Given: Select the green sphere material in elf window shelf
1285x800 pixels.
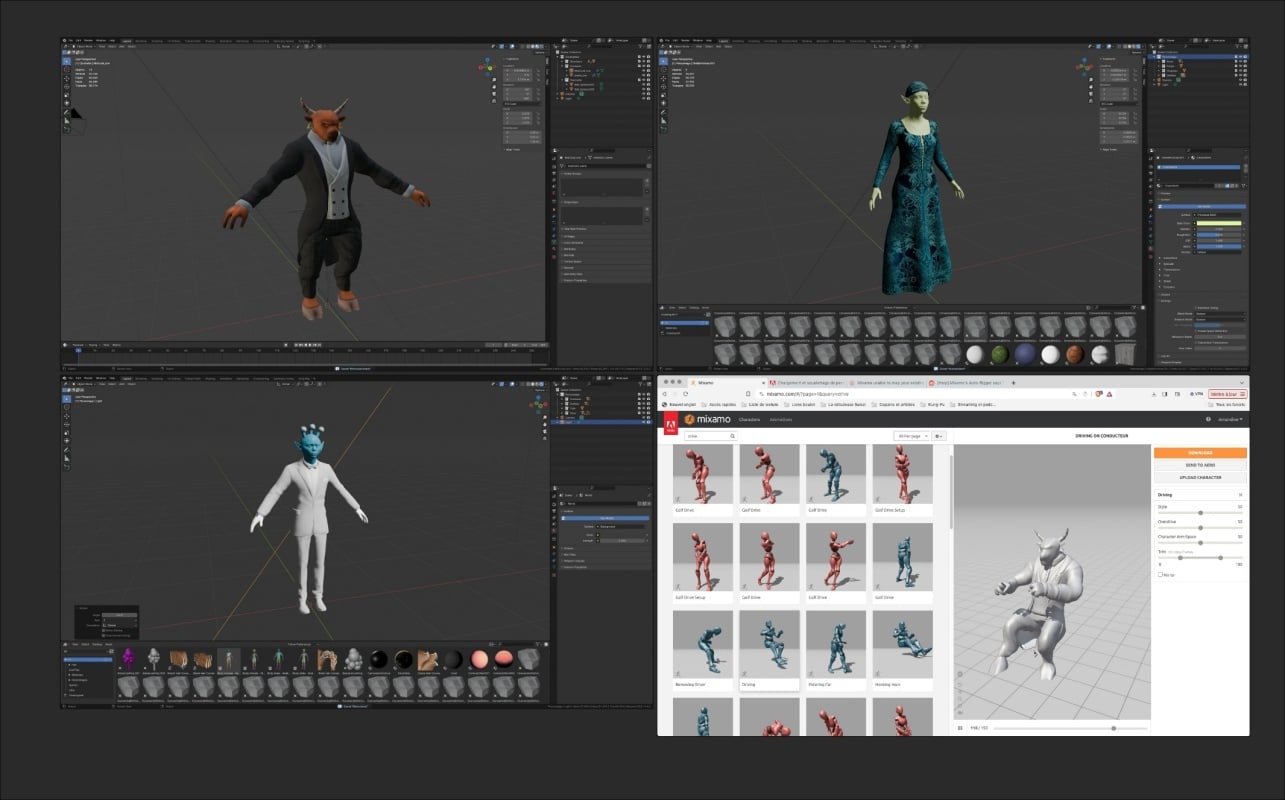Looking at the screenshot, I should click(x=1000, y=354).
